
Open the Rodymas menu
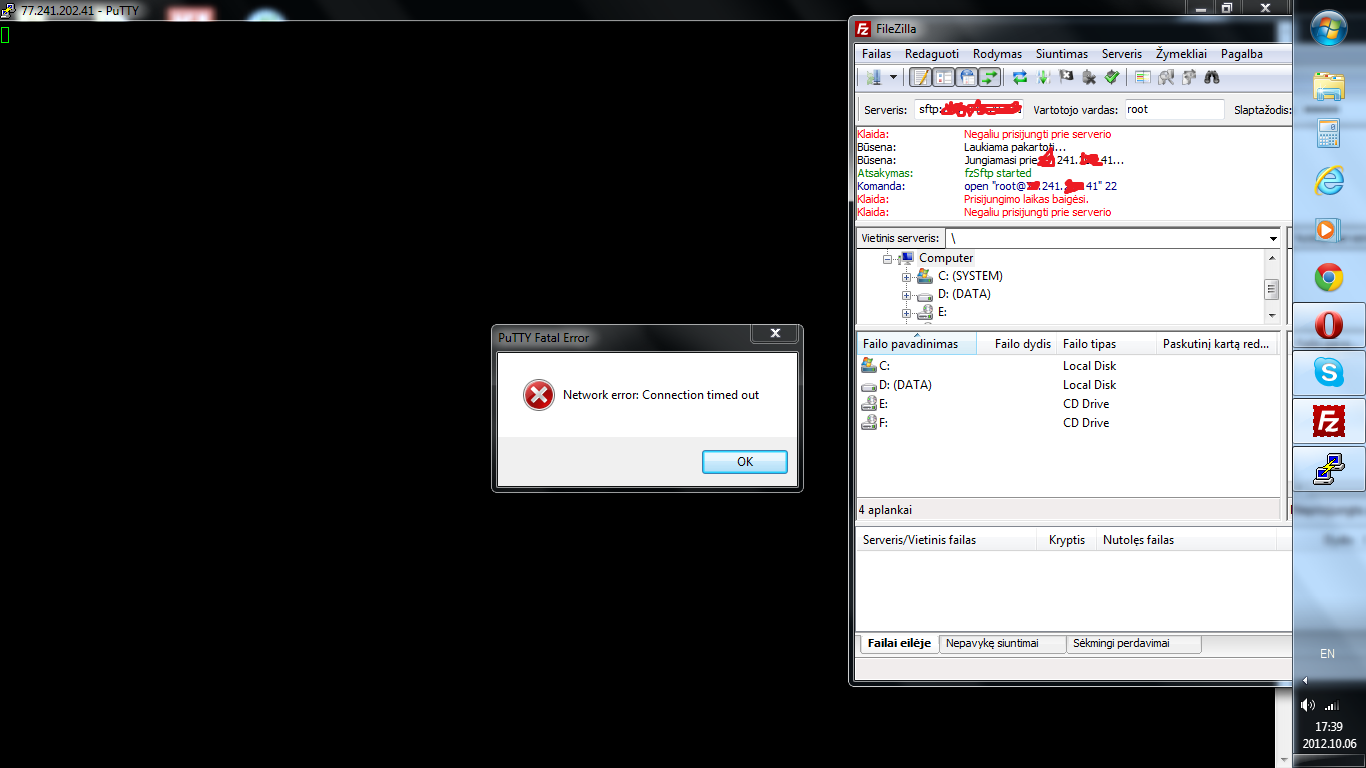[x=997, y=54]
